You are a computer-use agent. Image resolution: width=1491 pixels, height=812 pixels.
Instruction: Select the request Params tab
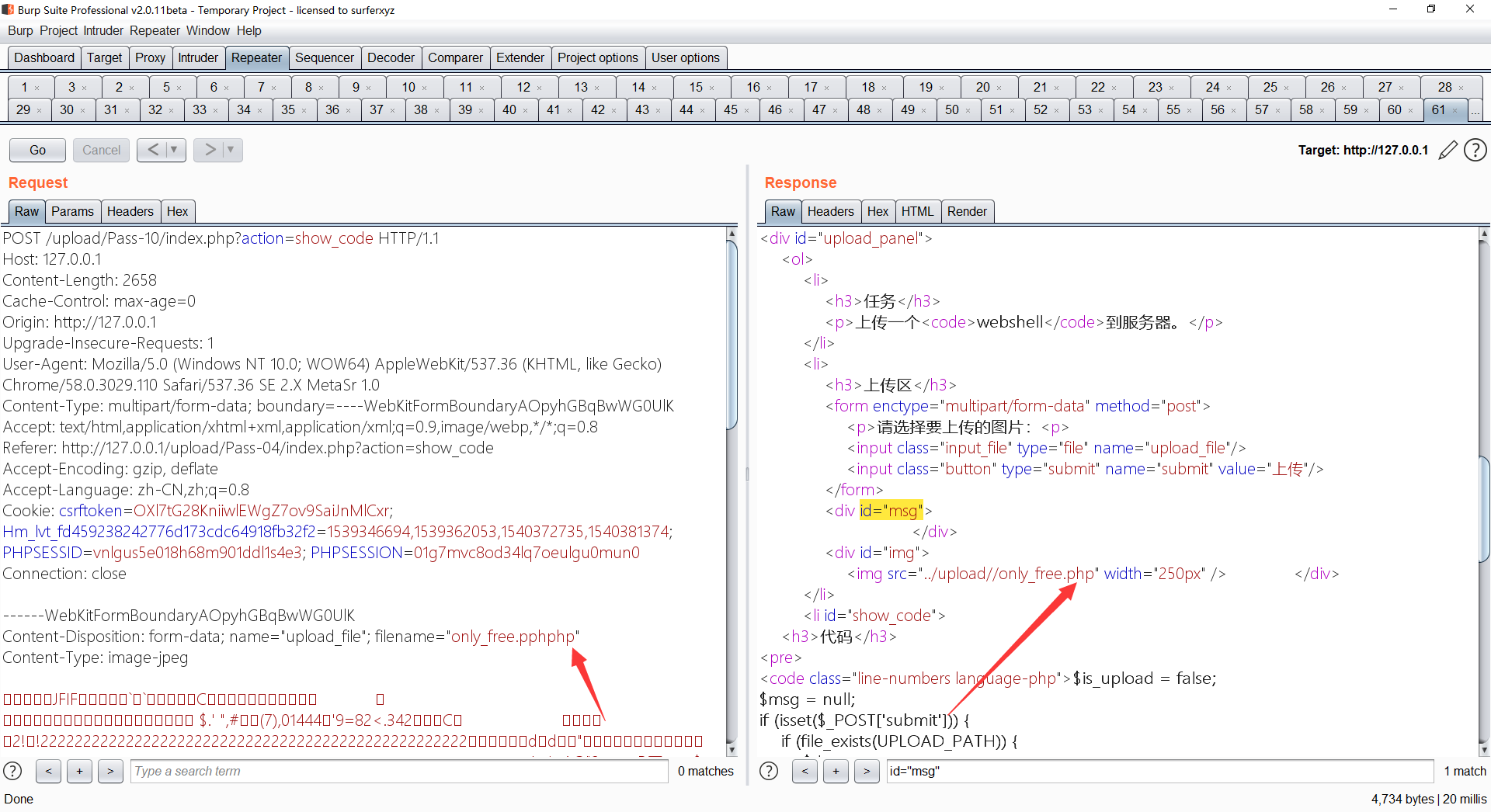click(x=72, y=211)
